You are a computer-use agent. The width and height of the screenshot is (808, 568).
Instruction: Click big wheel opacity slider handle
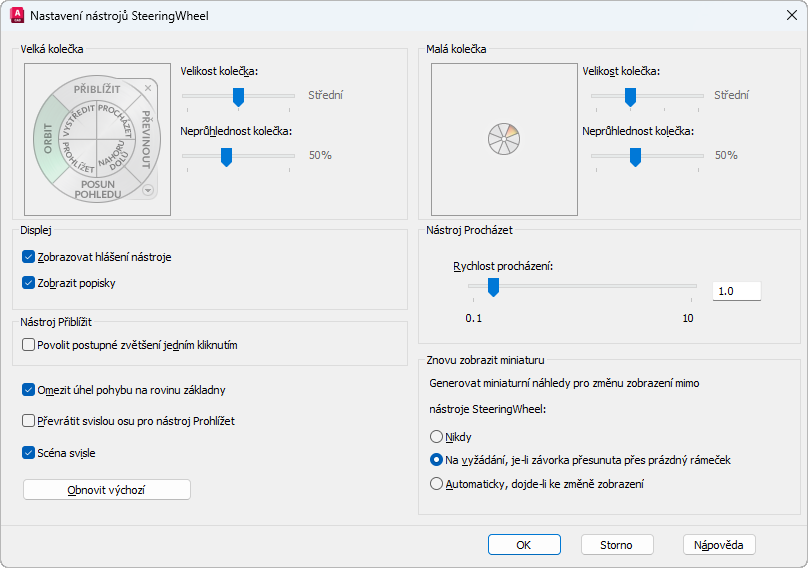(226, 157)
